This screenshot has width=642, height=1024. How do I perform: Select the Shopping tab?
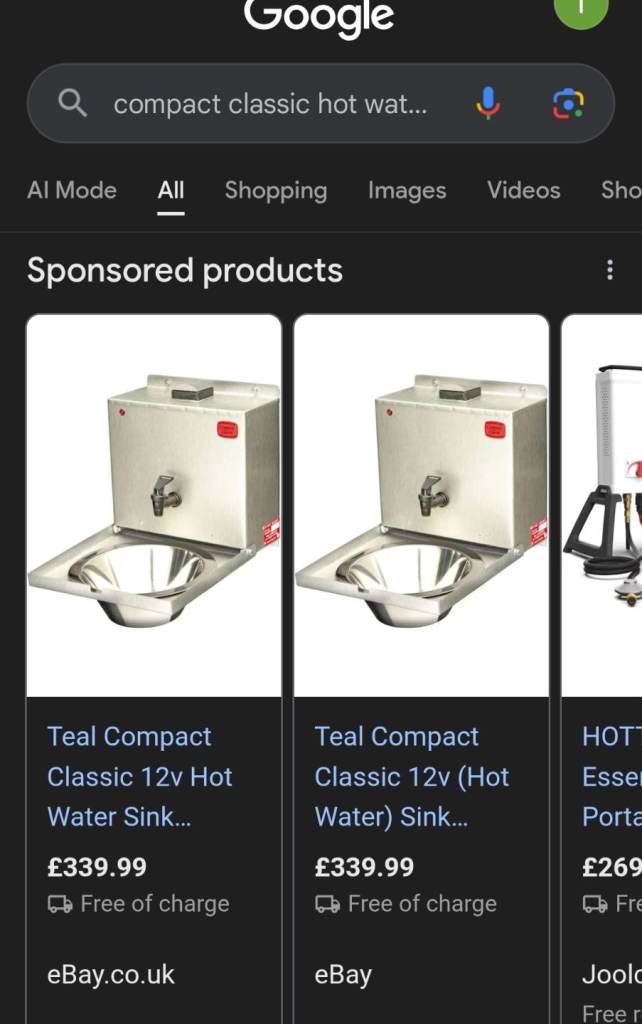coord(276,190)
